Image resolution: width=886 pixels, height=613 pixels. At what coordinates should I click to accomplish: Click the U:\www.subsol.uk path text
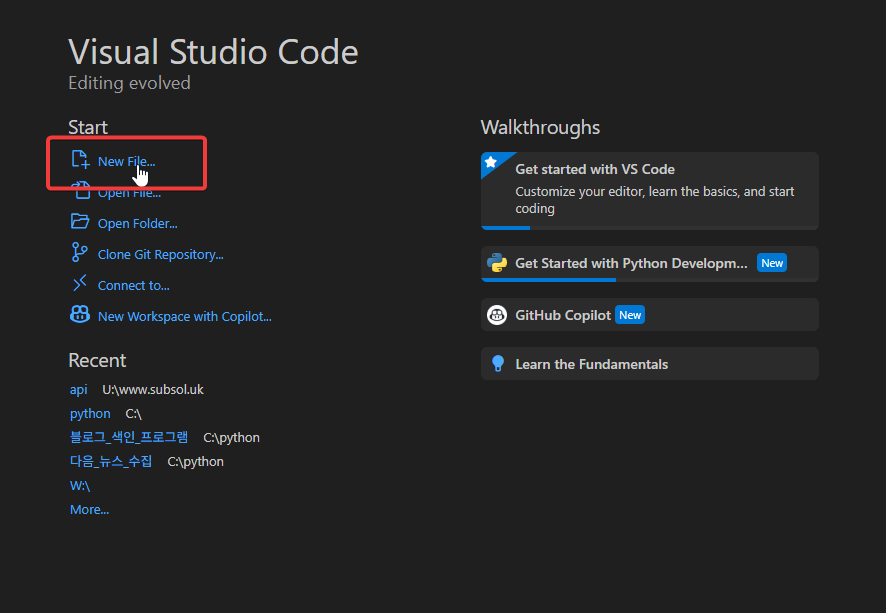pos(153,390)
